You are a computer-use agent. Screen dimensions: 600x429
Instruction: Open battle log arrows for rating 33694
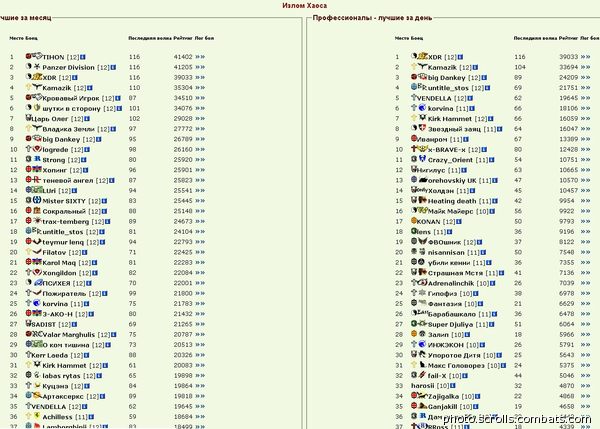click(585, 67)
